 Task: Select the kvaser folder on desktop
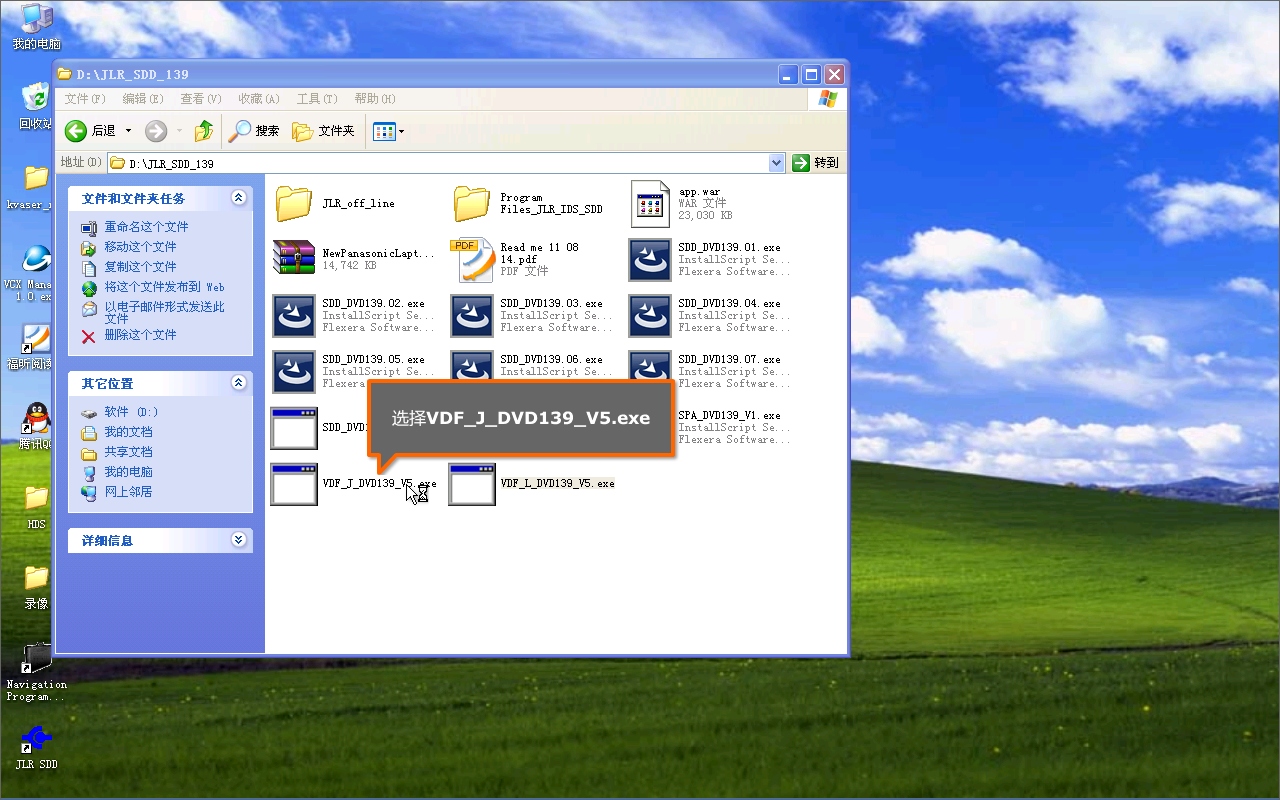(36, 178)
